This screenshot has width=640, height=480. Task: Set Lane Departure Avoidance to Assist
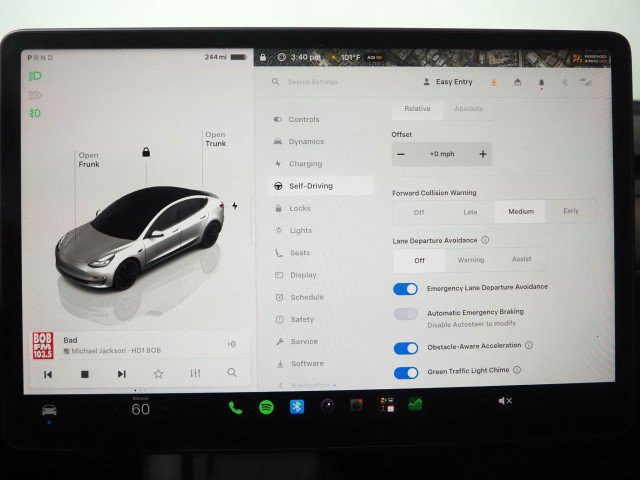click(x=521, y=259)
